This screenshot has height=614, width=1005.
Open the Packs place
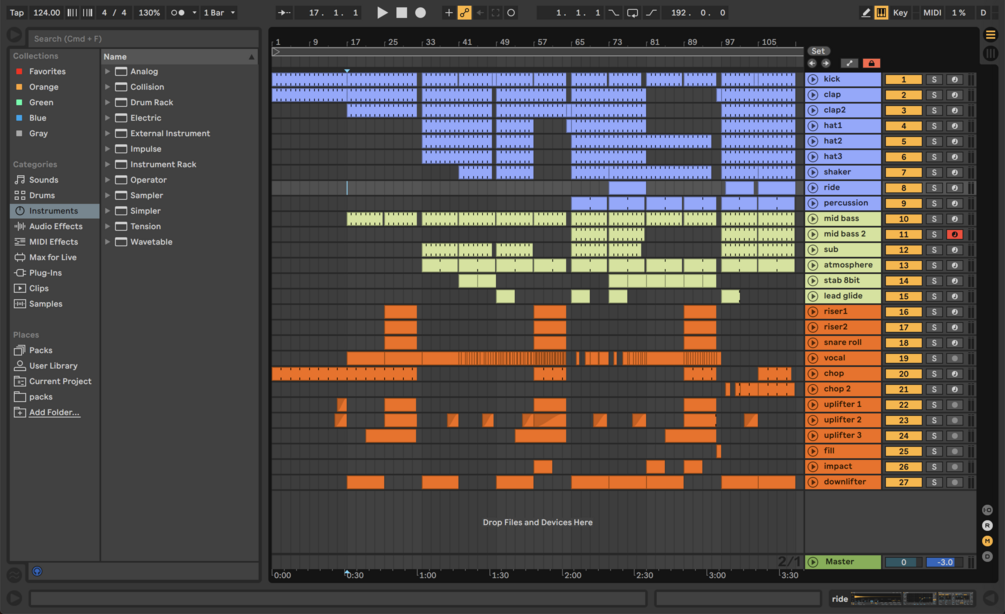coord(40,351)
